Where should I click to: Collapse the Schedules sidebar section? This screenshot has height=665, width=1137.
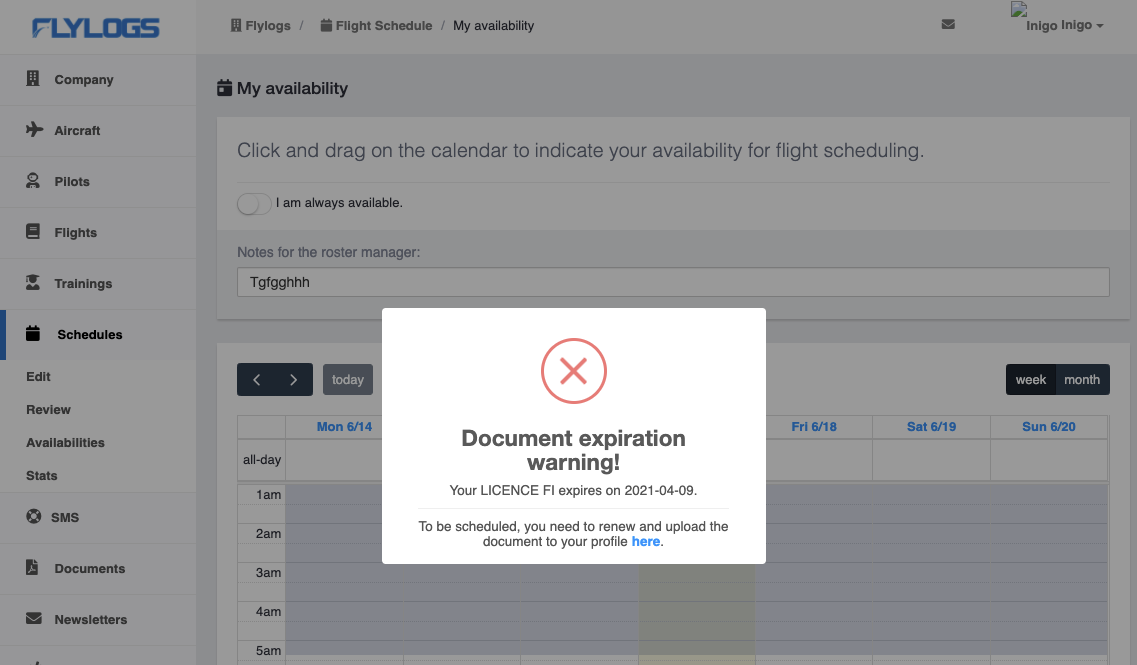pos(89,334)
